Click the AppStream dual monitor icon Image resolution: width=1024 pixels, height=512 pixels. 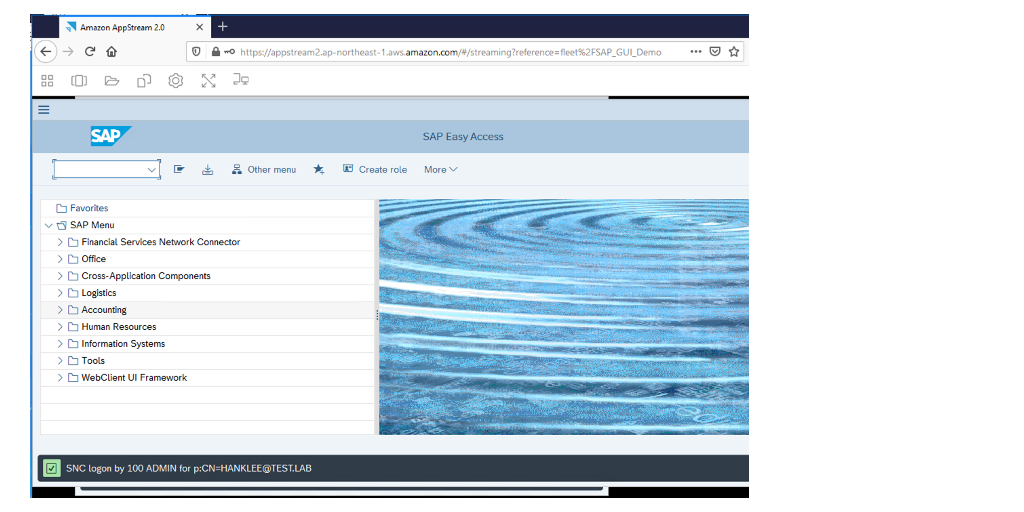[x=241, y=80]
